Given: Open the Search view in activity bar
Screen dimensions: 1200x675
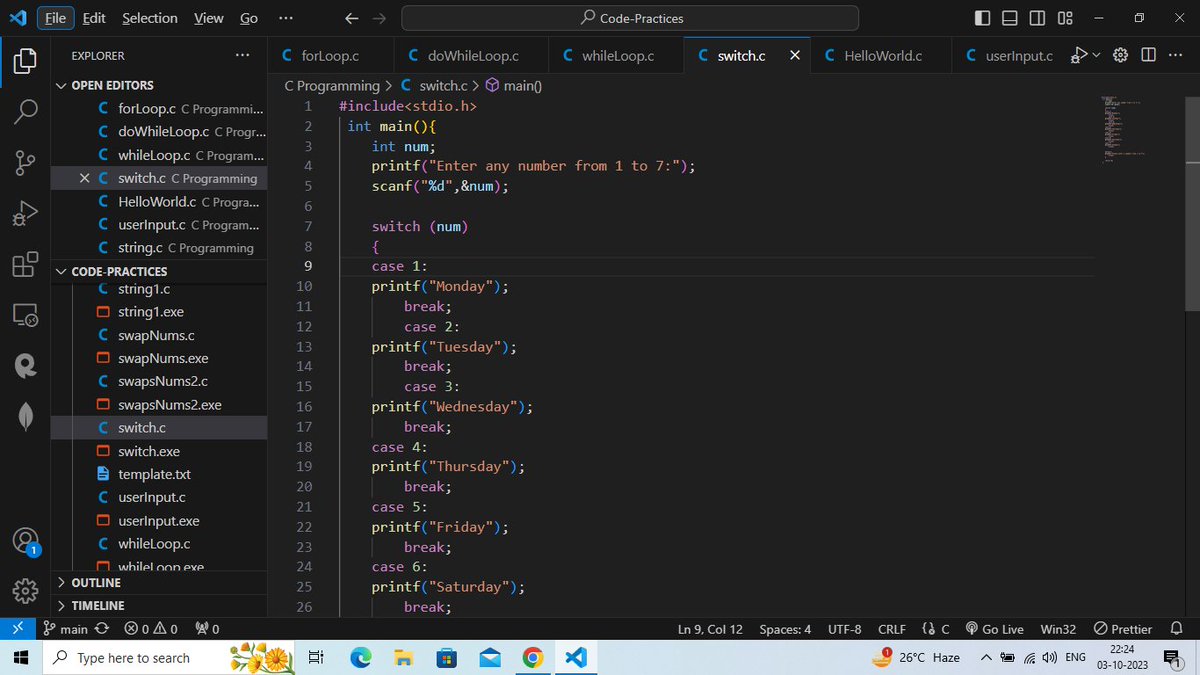Looking at the screenshot, I should click(x=26, y=111).
